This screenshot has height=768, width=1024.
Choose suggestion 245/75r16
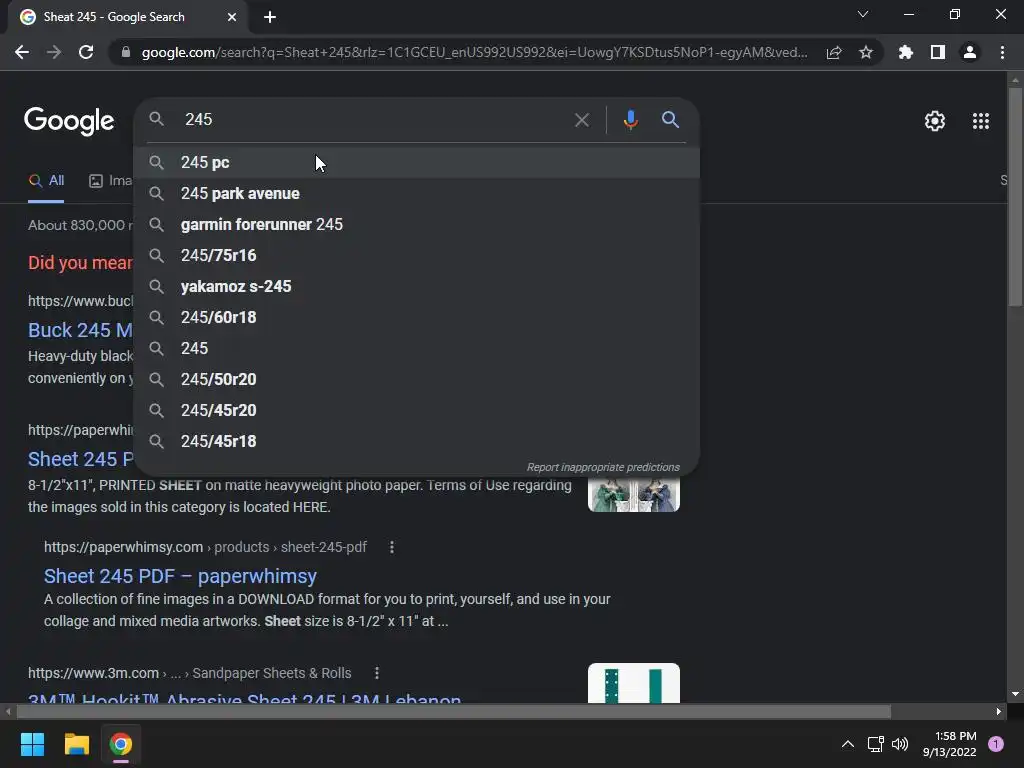pos(417,255)
